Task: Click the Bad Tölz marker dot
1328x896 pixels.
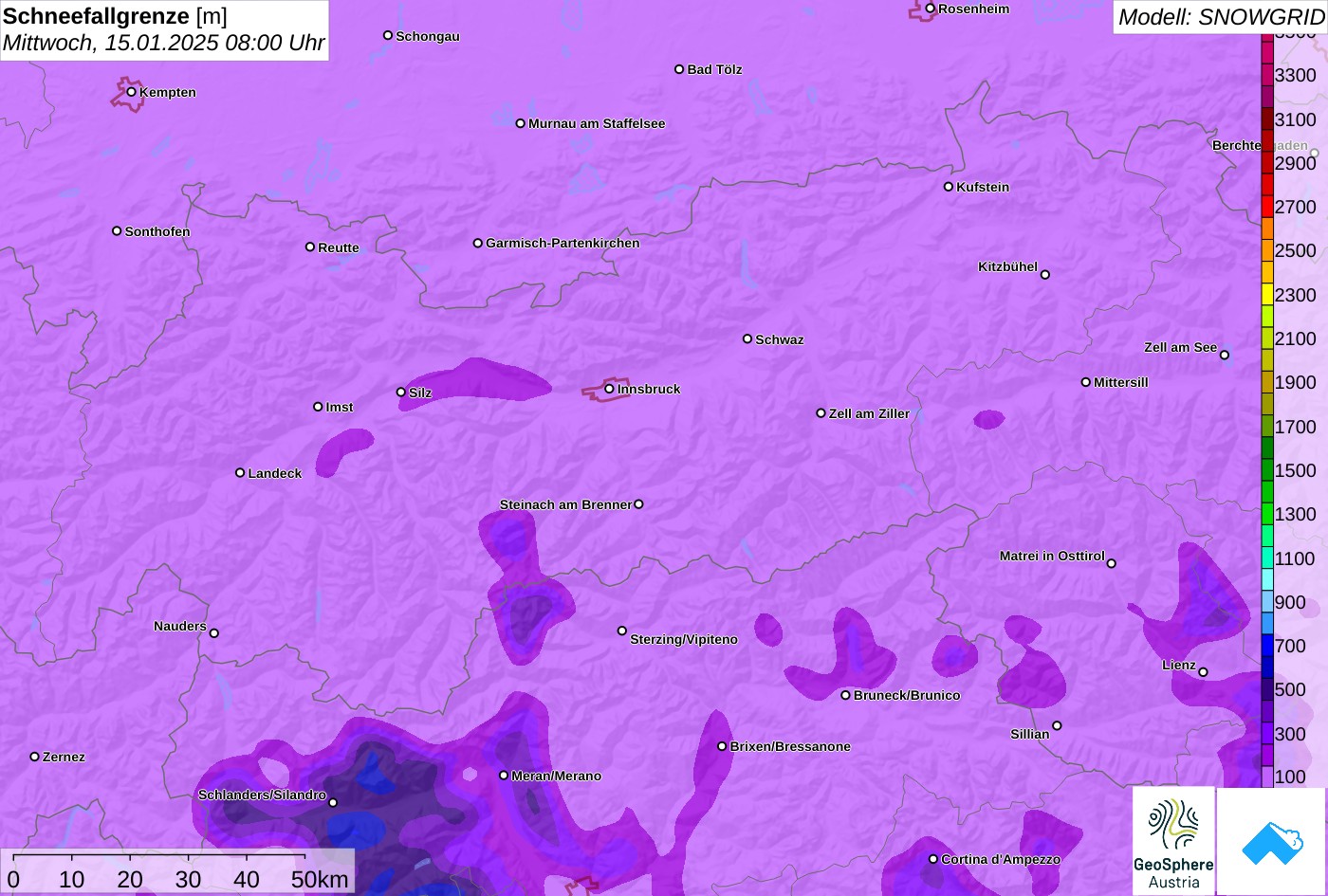Action: point(679,69)
